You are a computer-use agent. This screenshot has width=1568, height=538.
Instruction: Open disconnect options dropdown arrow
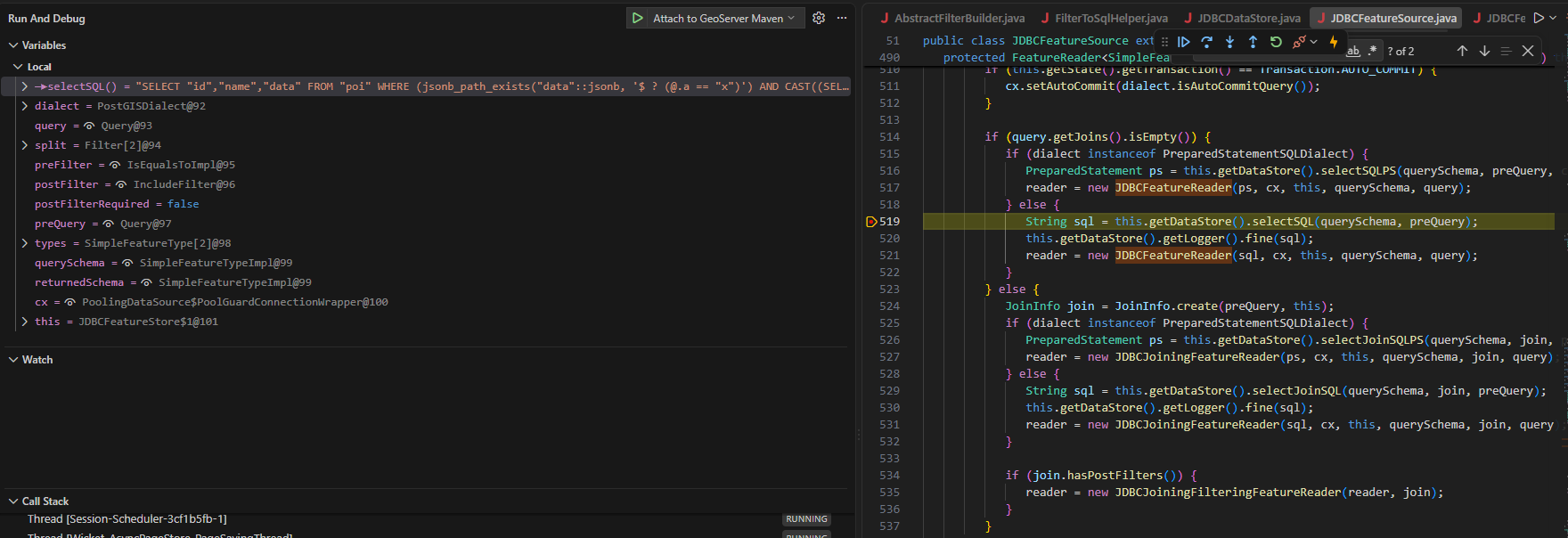click(x=1313, y=42)
